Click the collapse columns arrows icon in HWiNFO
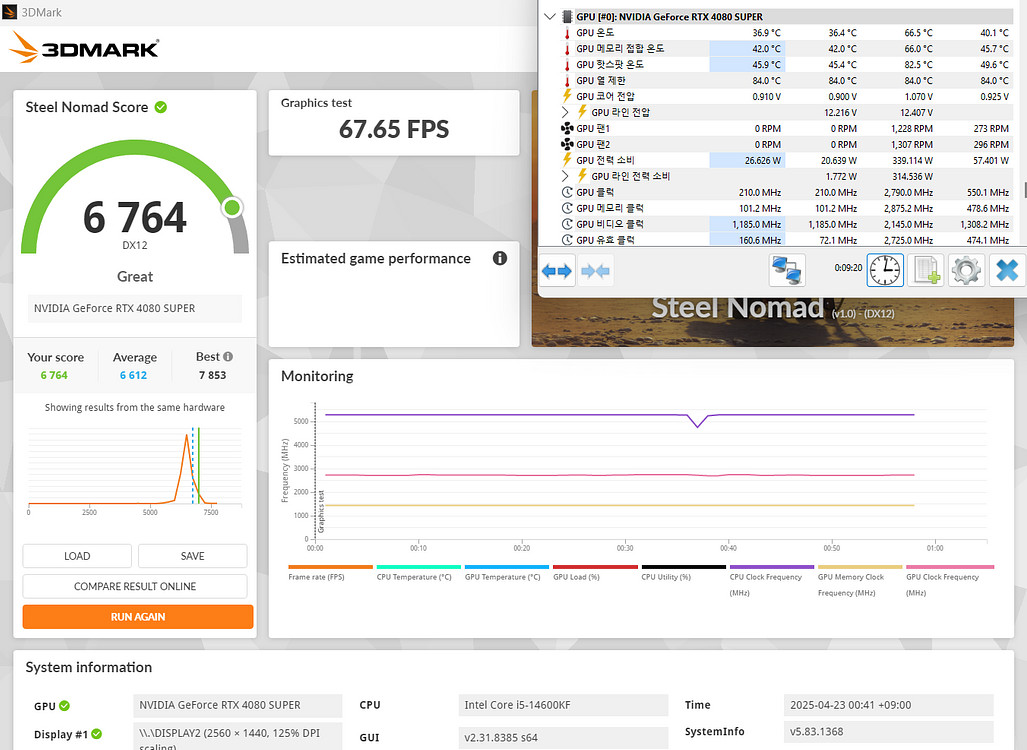This screenshot has height=750, width=1027. coord(595,271)
